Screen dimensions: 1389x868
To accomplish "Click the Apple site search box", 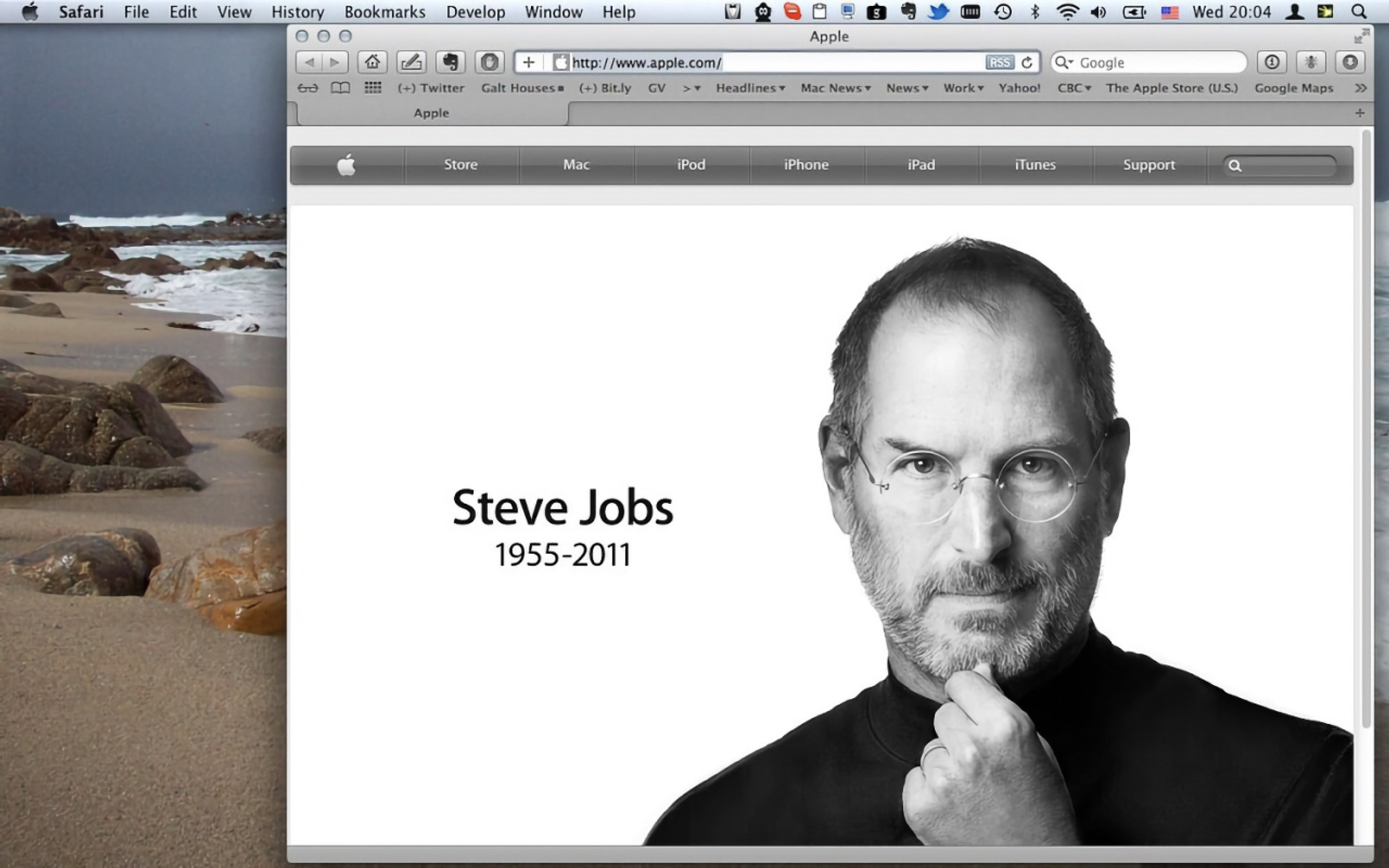I will [x=1280, y=166].
